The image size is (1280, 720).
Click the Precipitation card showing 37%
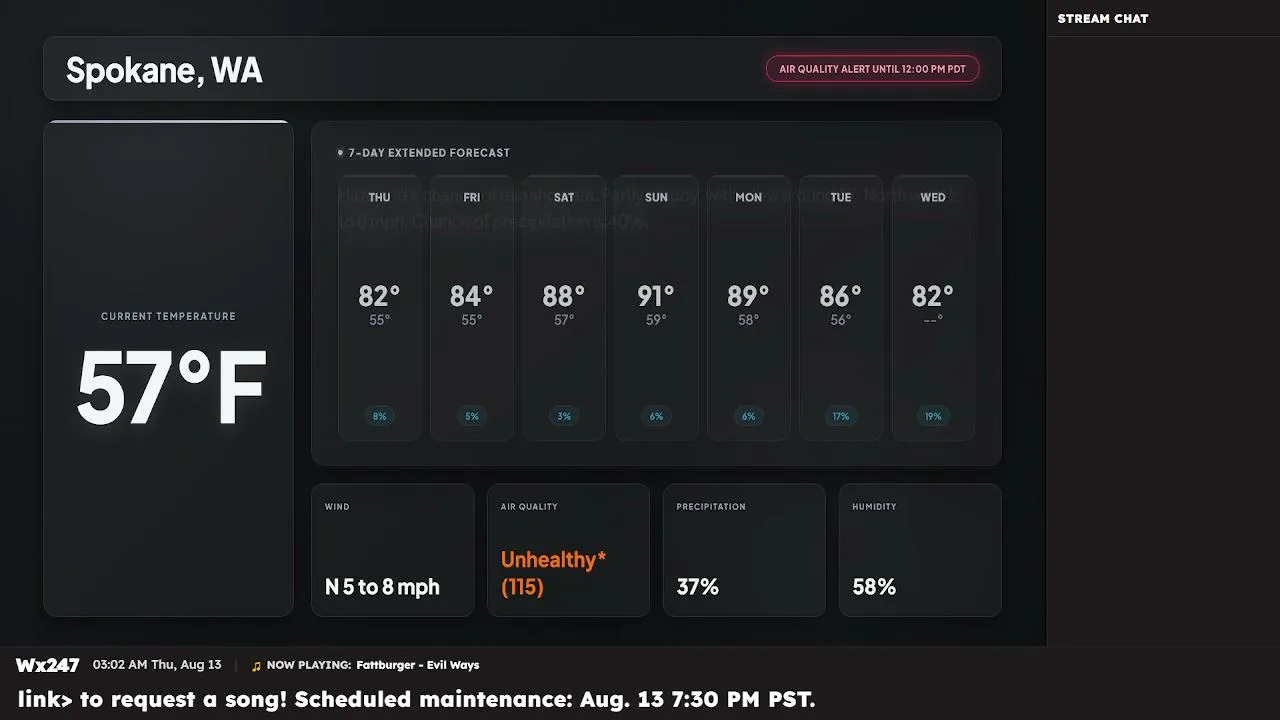point(744,550)
